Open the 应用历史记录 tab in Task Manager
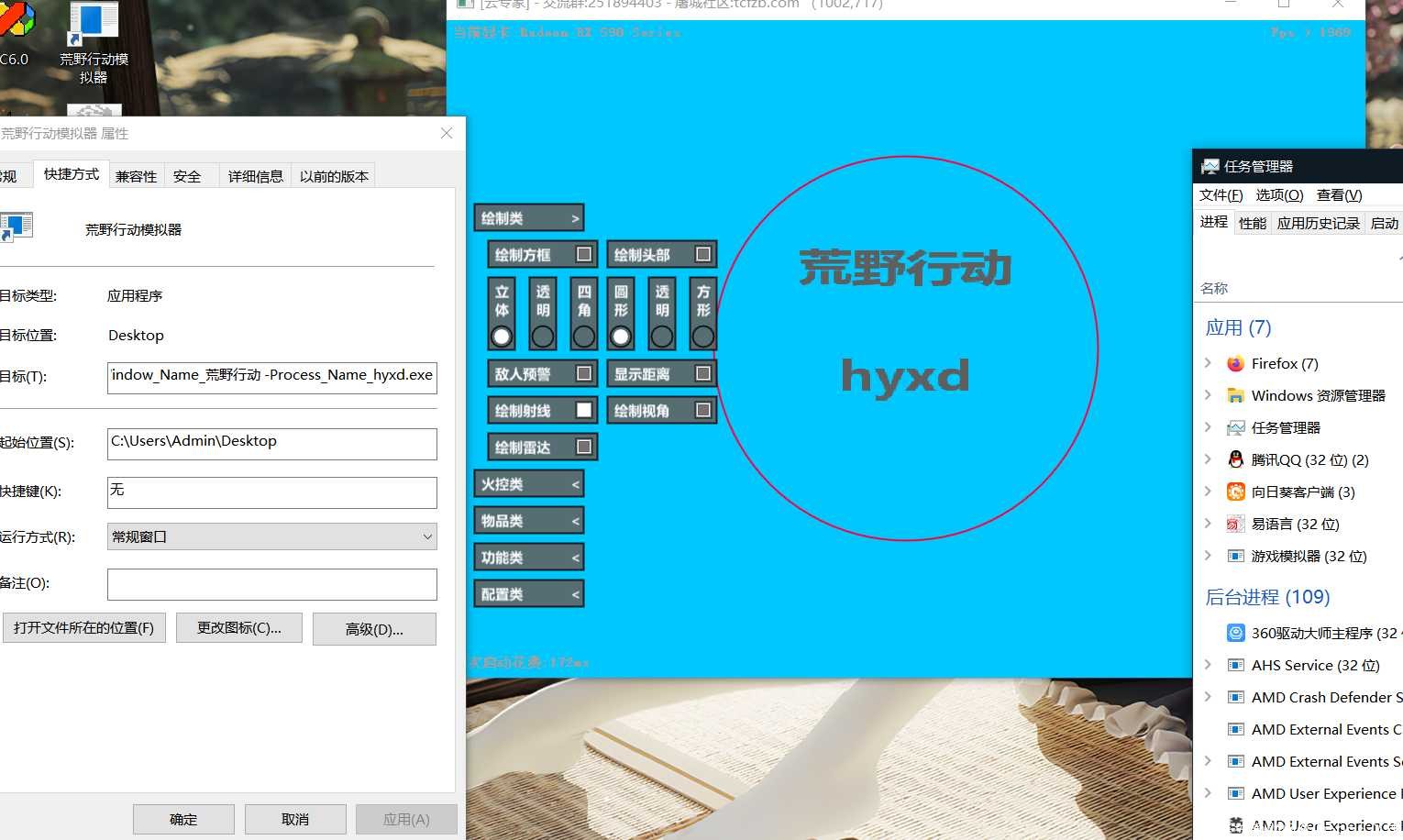This screenshot has width=1403, height=840. [x=1319, y=223]
